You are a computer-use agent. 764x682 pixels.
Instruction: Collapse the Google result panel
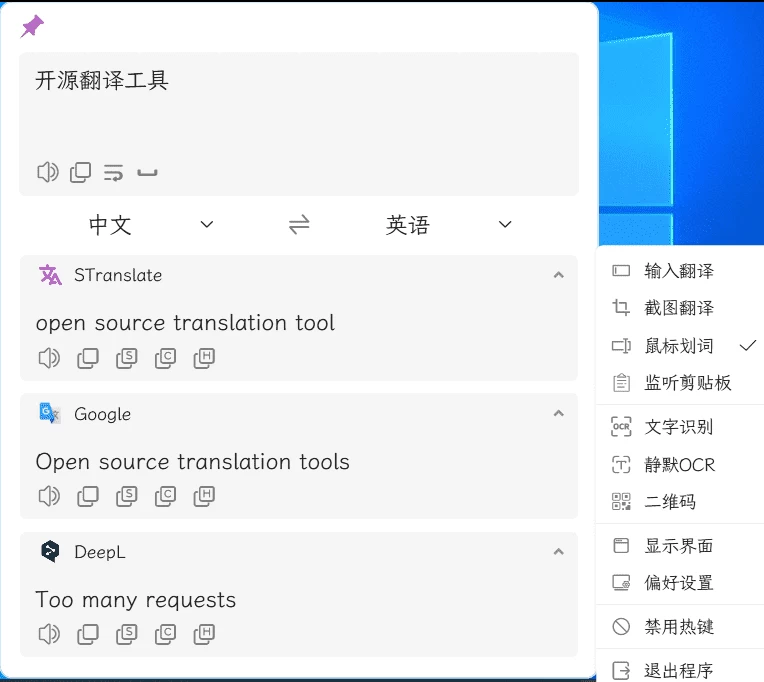point(558,413)
